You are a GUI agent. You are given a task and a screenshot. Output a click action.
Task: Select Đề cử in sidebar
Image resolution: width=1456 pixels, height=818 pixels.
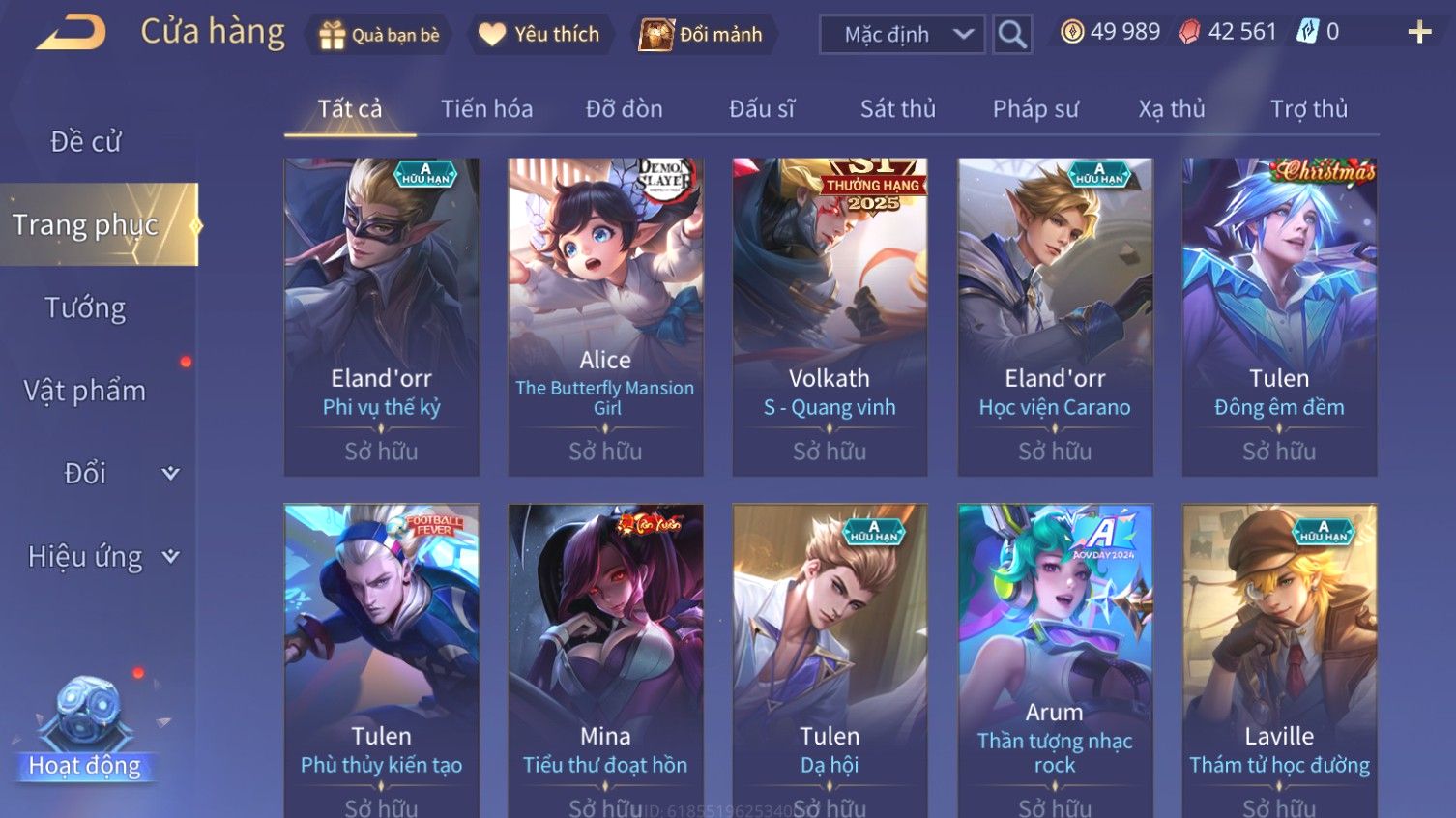pos(85,142)
